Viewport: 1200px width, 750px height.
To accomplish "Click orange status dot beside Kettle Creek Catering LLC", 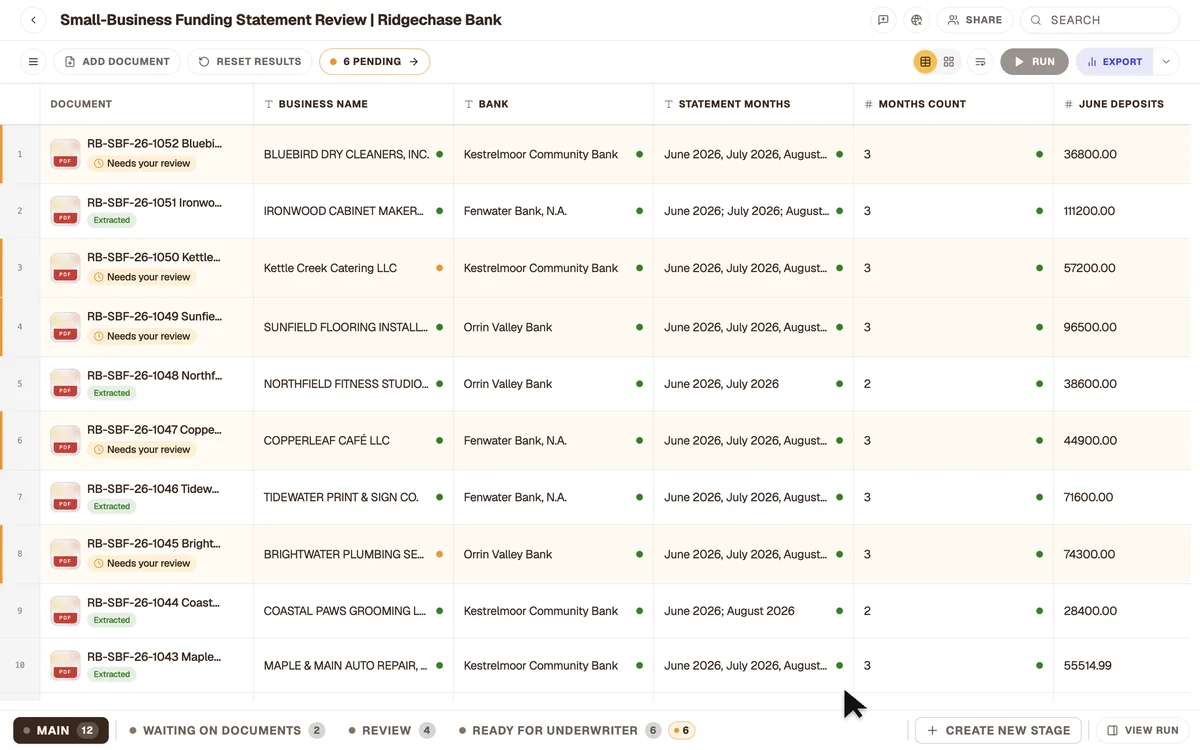I will [x=440, y=268].
